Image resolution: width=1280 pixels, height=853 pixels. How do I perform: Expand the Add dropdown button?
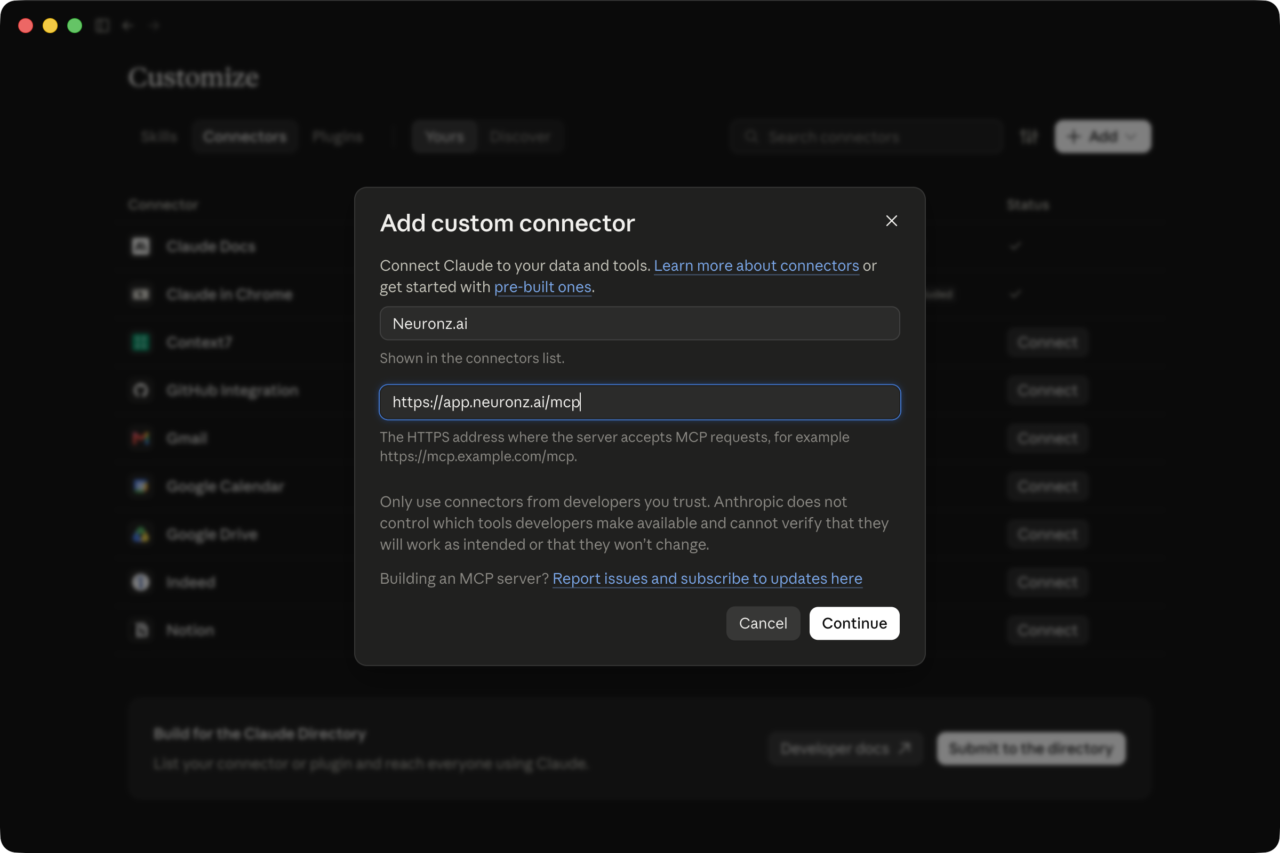coord(1103,137)
